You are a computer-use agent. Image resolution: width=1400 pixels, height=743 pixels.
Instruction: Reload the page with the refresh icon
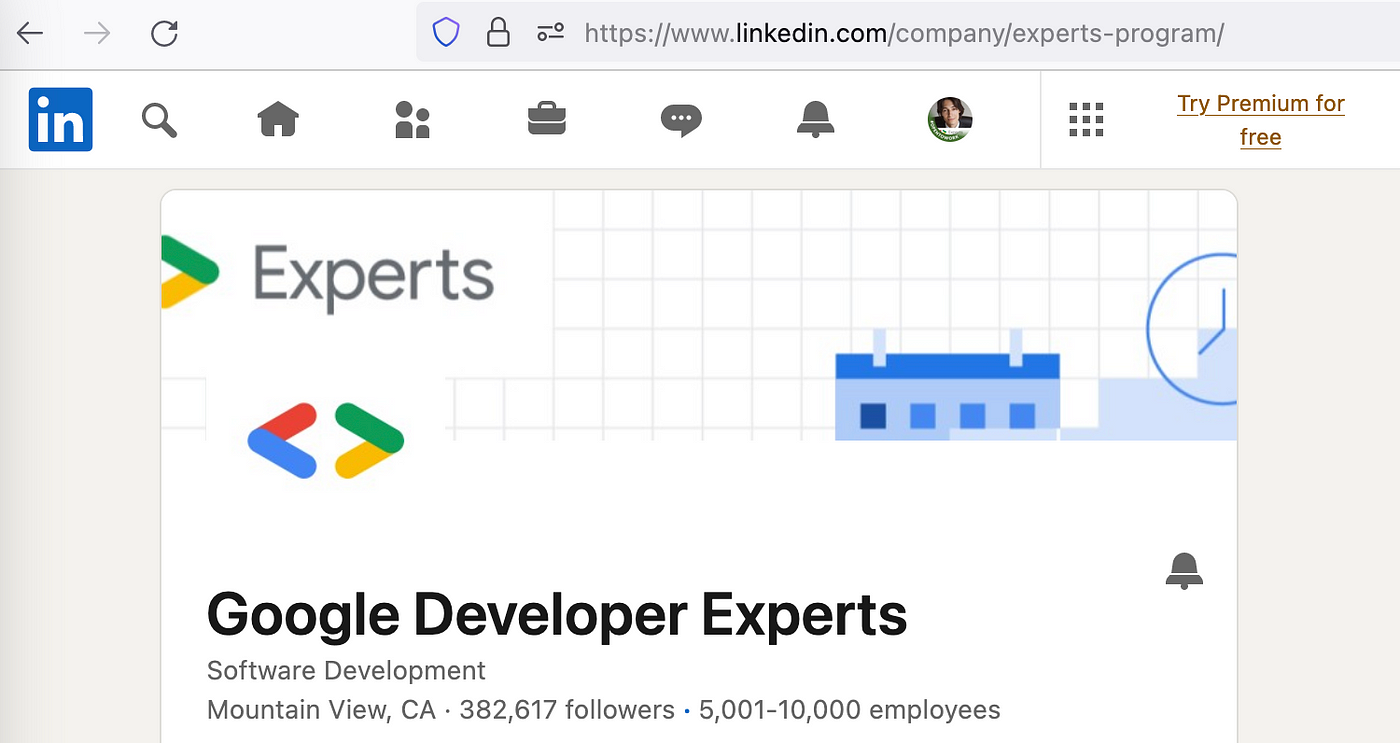(164, 33)
